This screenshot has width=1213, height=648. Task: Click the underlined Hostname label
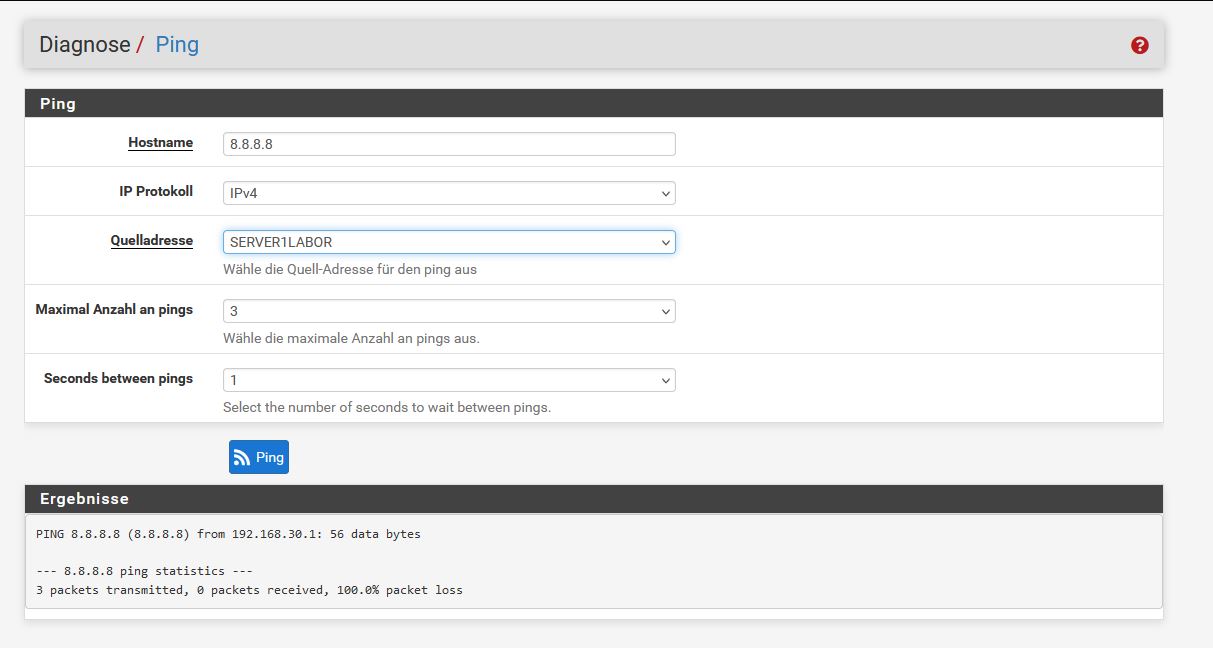tap(160, 142)
